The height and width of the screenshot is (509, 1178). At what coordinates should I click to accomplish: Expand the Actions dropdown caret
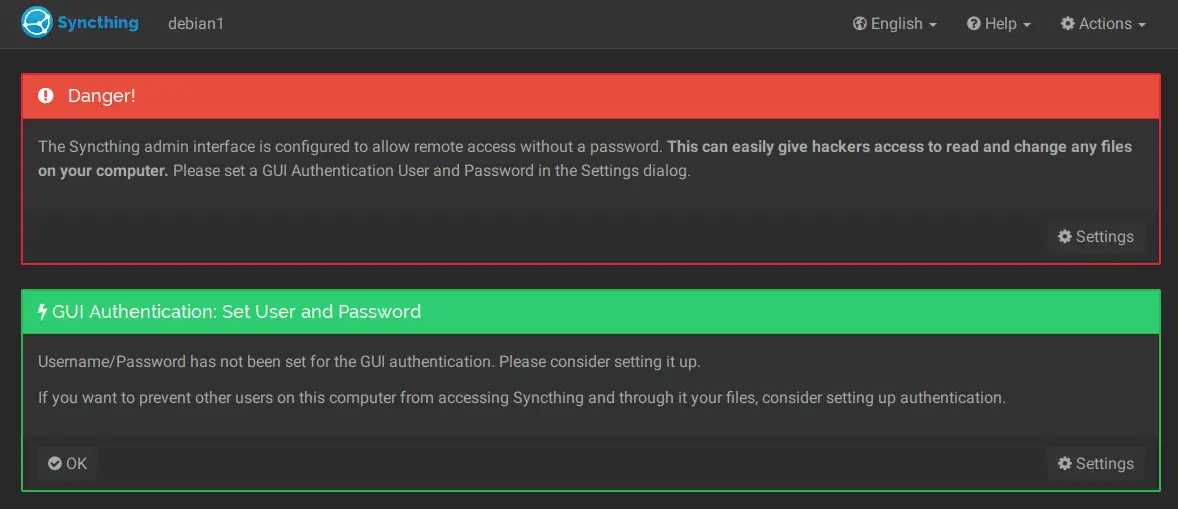1142,25
